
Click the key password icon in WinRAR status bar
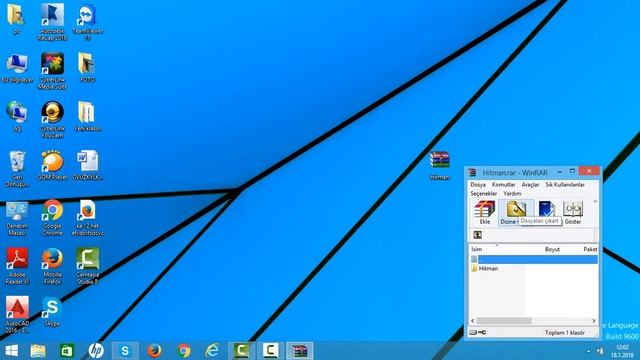[482, 333]
